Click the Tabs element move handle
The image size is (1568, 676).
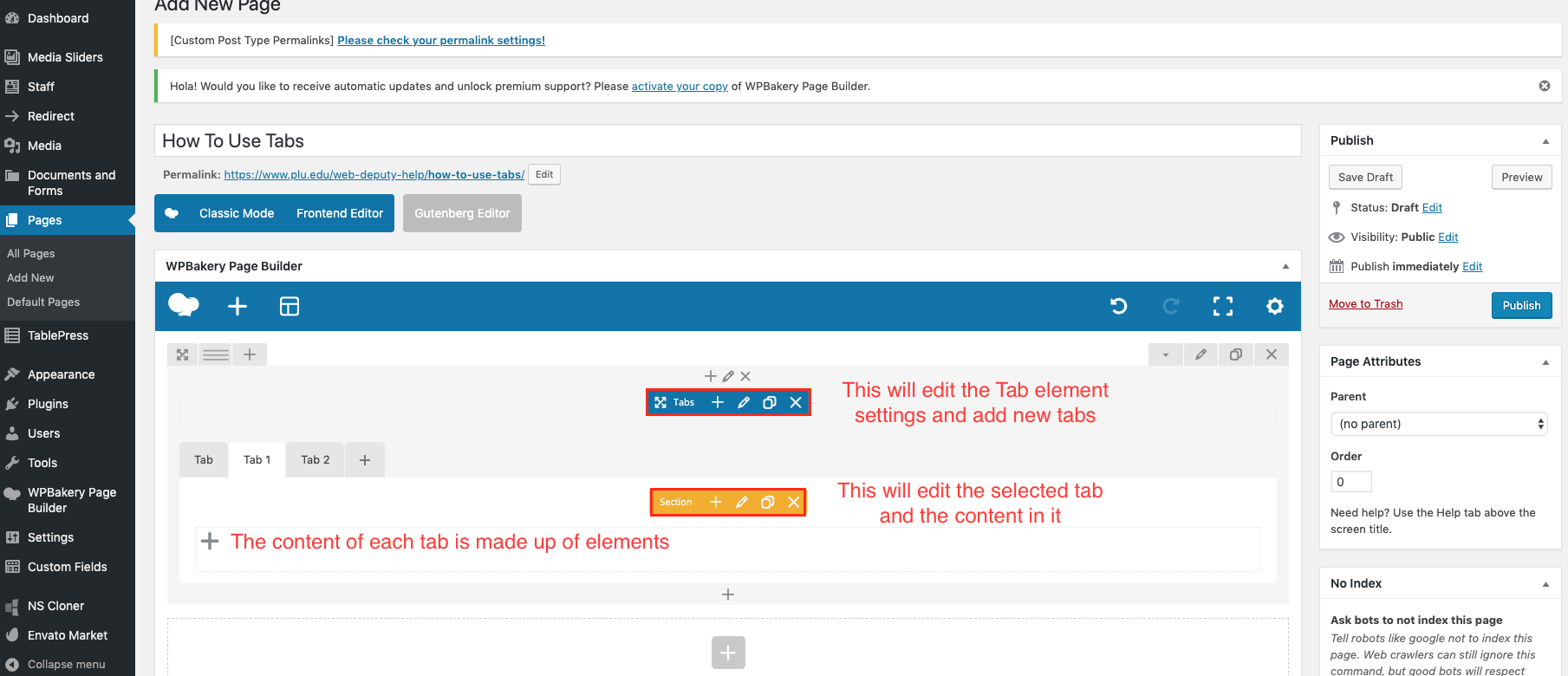pyautogui.click(x=660, y=402)
